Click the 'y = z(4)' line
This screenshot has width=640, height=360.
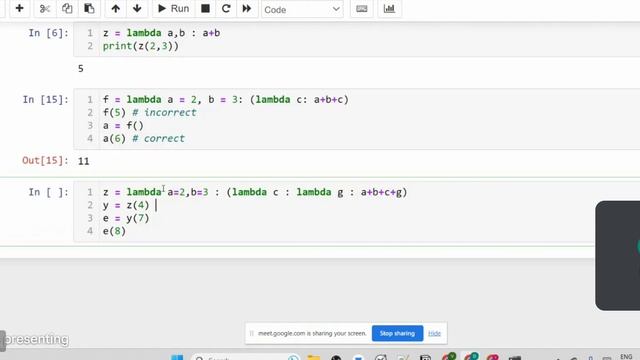(x=126, y=205)
